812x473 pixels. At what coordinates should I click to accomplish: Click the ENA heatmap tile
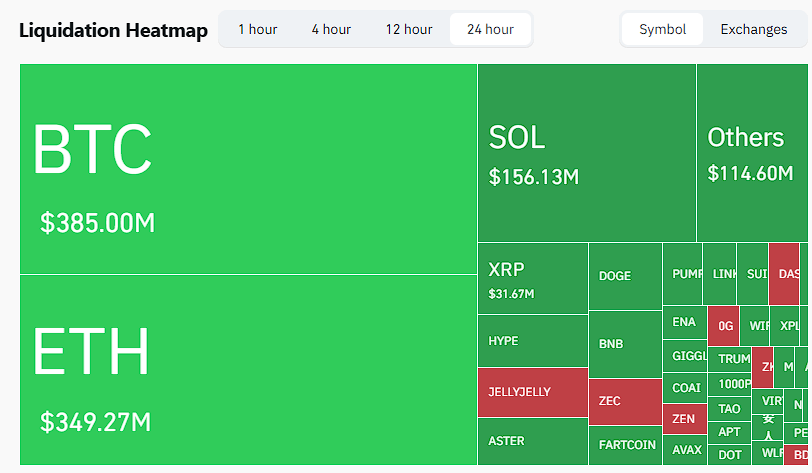click(684, 323)
